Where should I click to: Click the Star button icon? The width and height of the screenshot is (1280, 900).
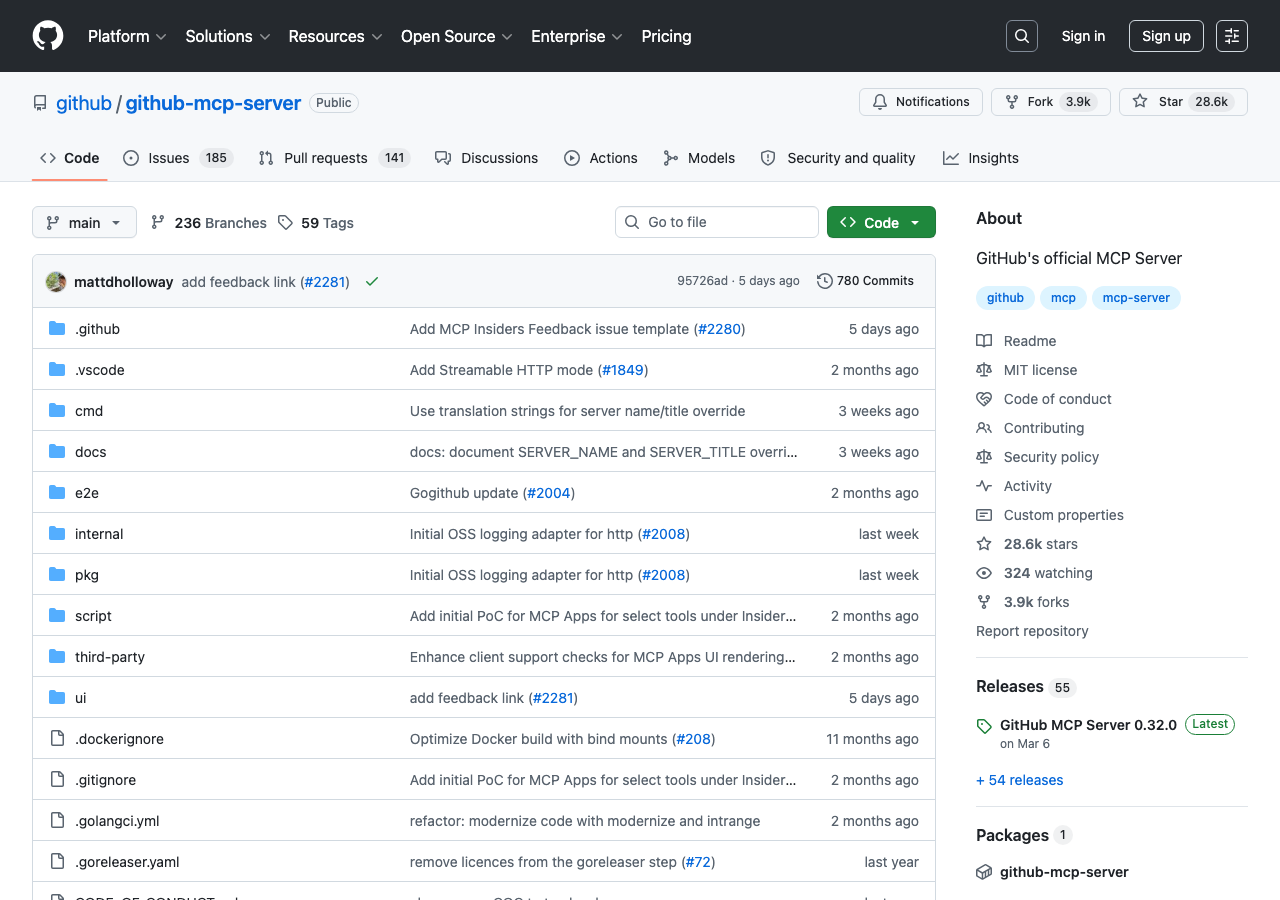(1140, 102)
